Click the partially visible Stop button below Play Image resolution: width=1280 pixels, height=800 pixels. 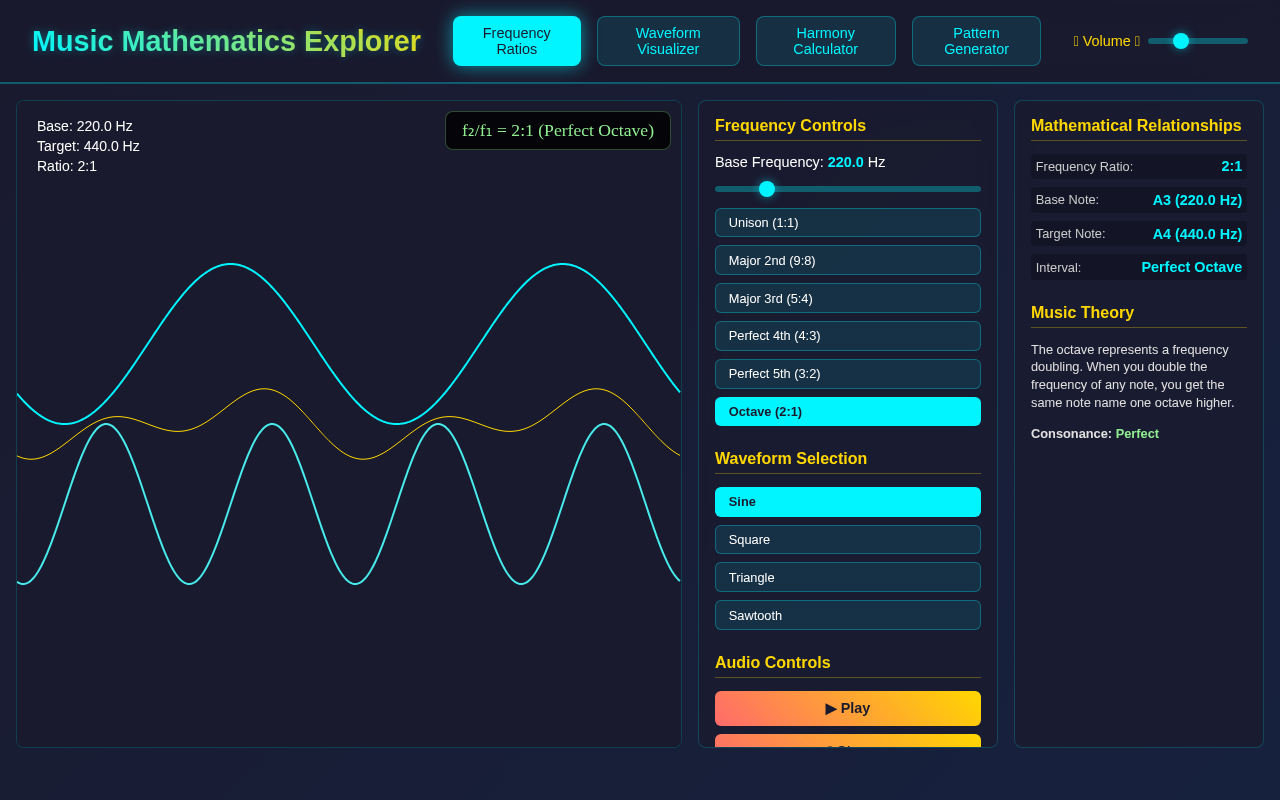click(847, 745)
